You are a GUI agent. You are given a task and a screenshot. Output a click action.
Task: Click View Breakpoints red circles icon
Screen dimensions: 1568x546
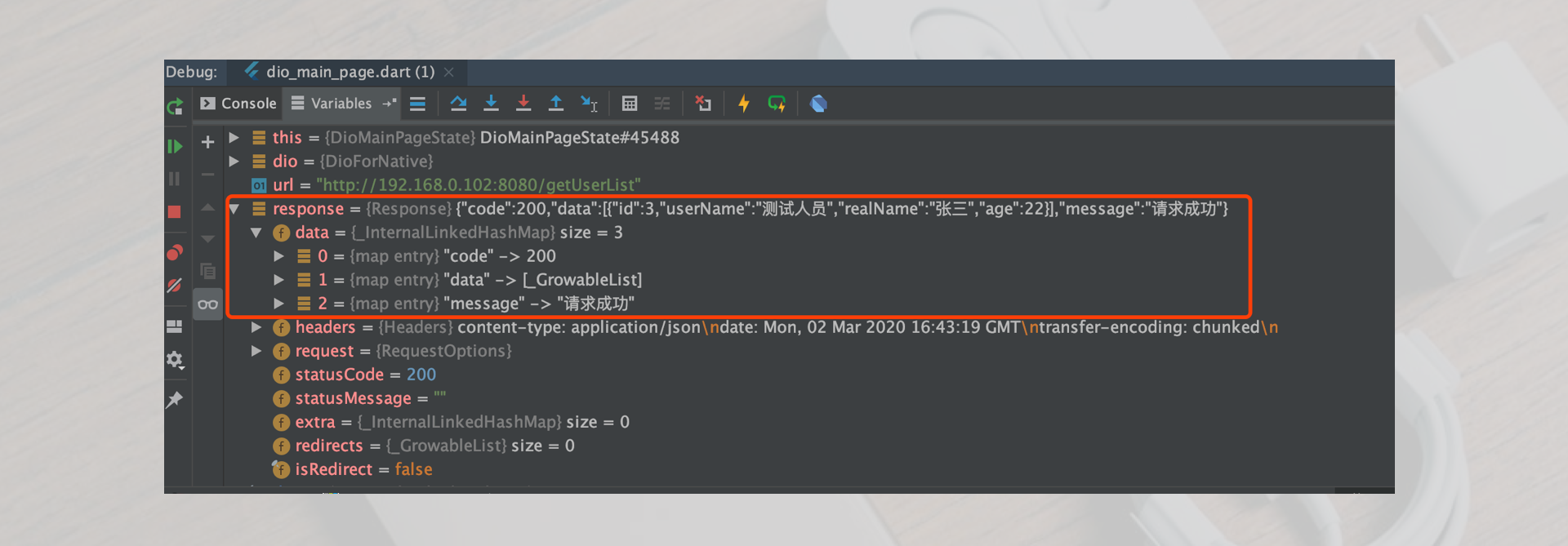coord(174,252)
